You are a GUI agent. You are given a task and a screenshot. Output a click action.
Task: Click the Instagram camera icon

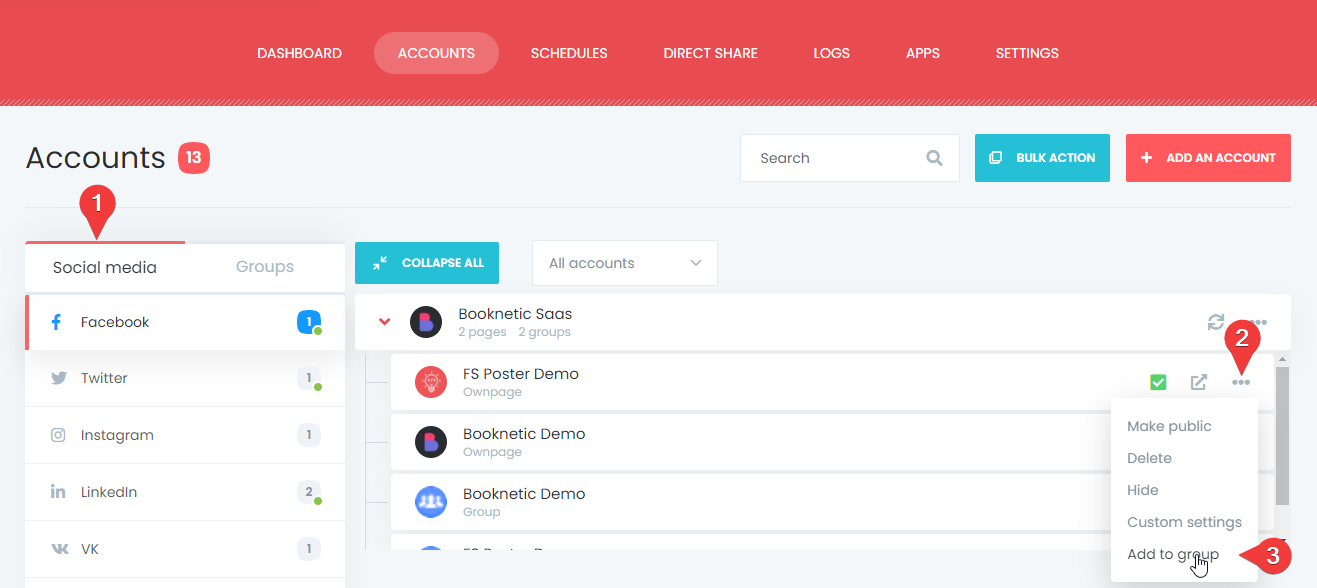[x=59, y=435]
